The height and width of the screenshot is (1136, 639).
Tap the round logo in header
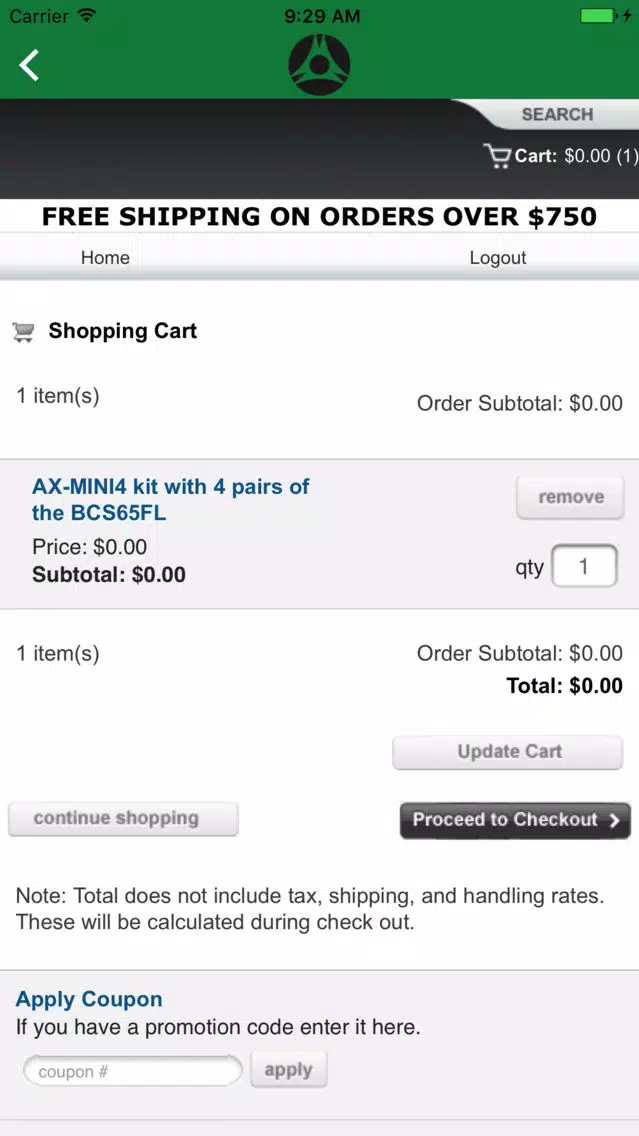click(319, 65)
